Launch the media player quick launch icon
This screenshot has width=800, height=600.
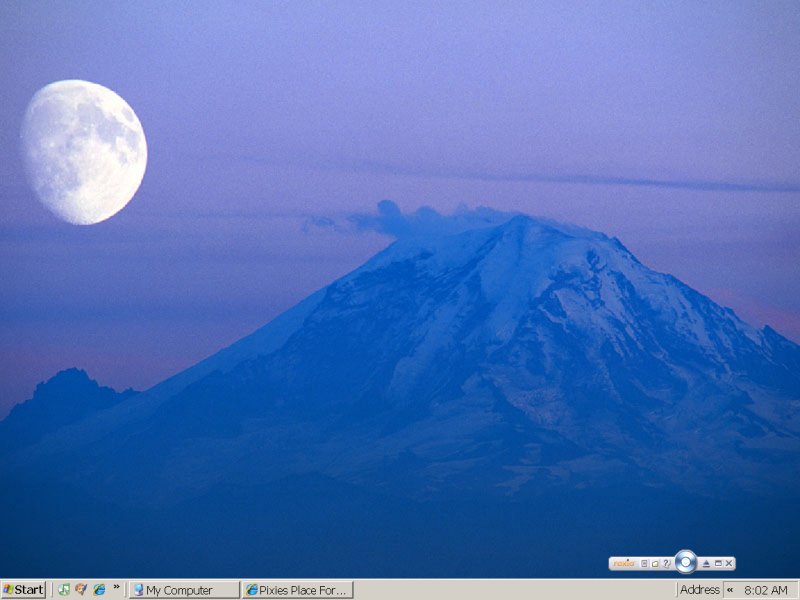(64, 590)
